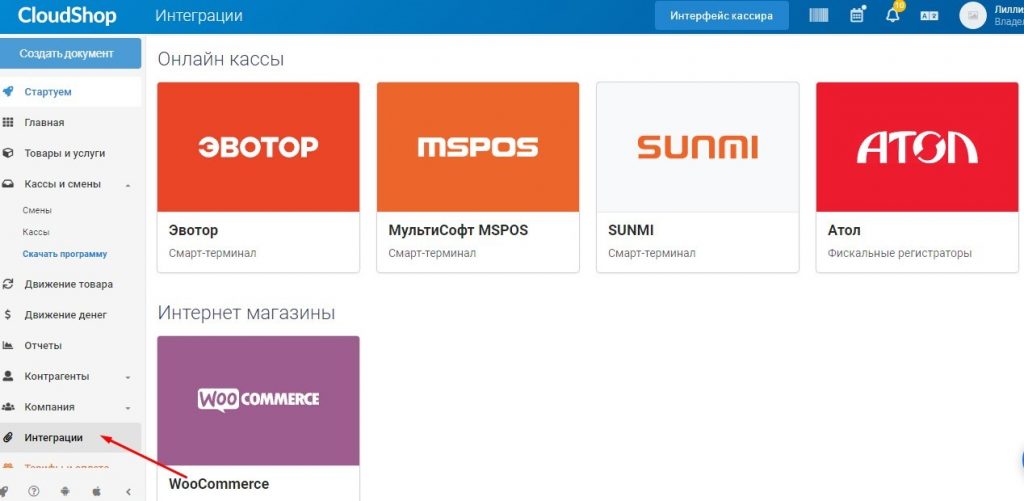Open Товары и услуги menu item
Screen dimensions: 1024x501
click(65, 154)
